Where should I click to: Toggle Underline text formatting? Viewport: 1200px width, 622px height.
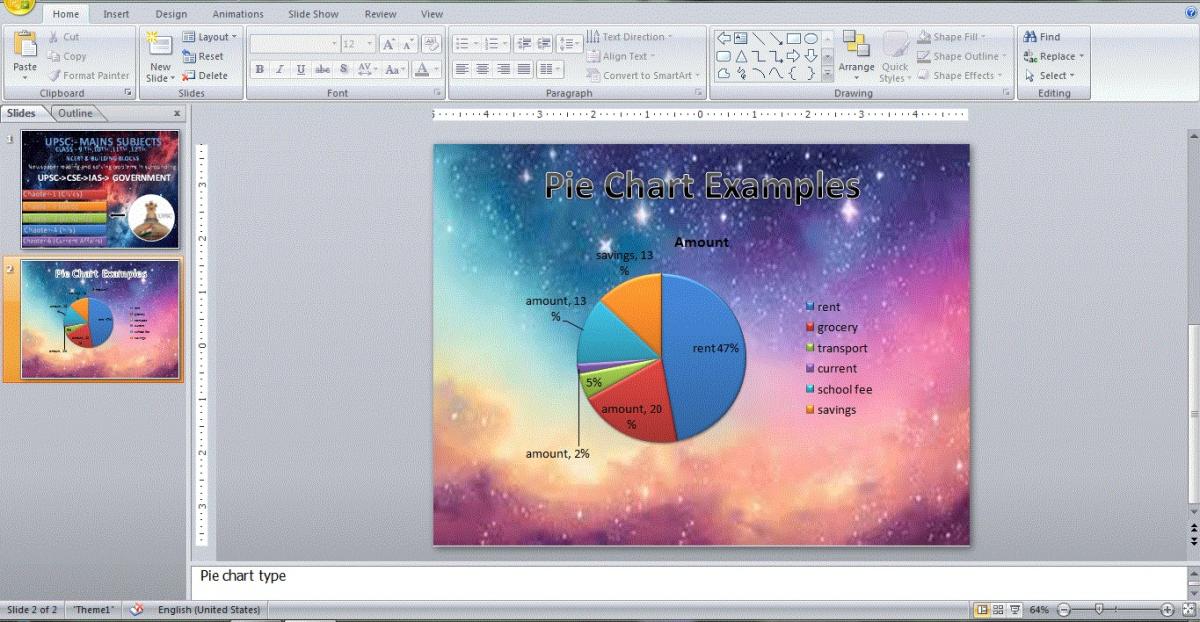coord(301,69)
